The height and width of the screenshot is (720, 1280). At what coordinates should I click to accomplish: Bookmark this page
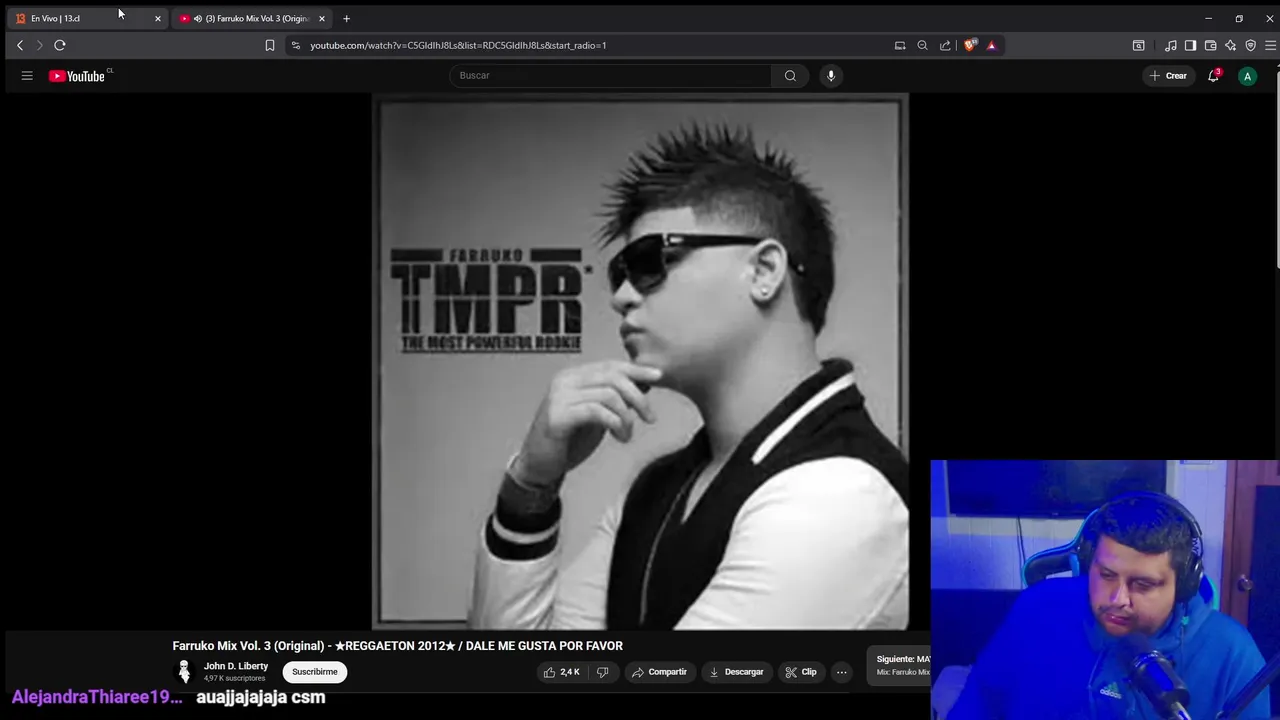(270, 45)
